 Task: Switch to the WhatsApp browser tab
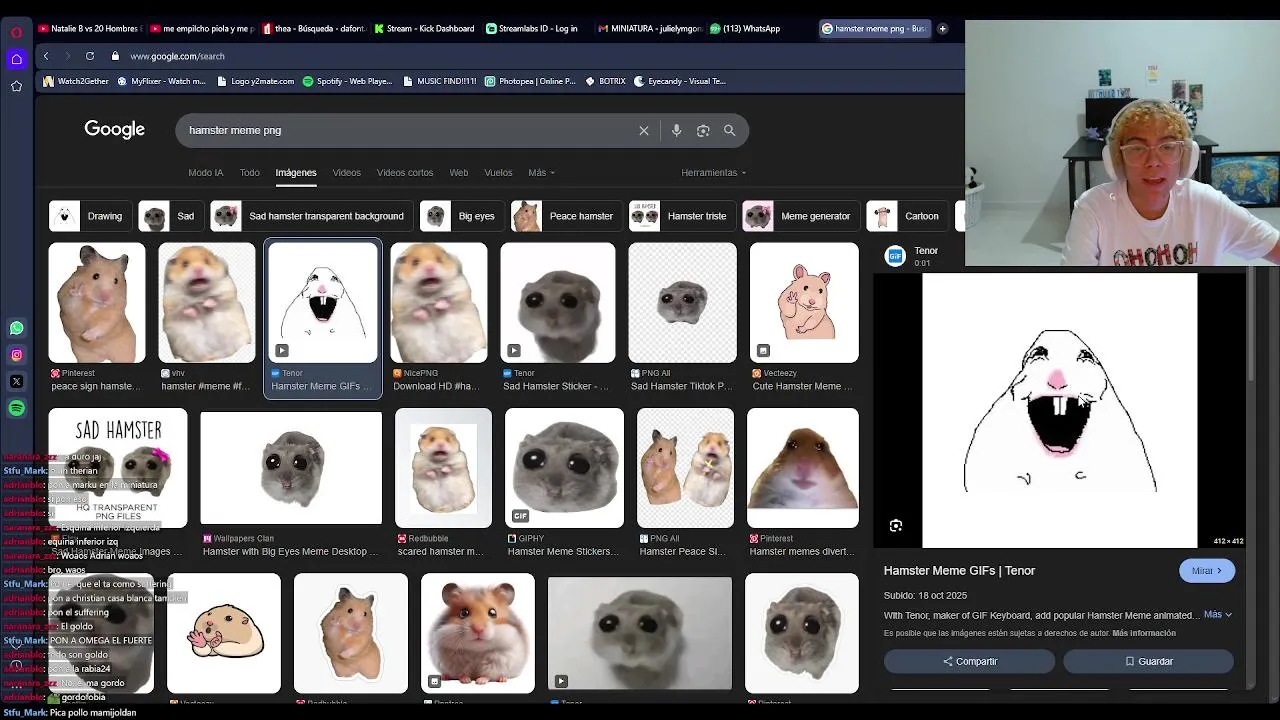tap(746, 29)
